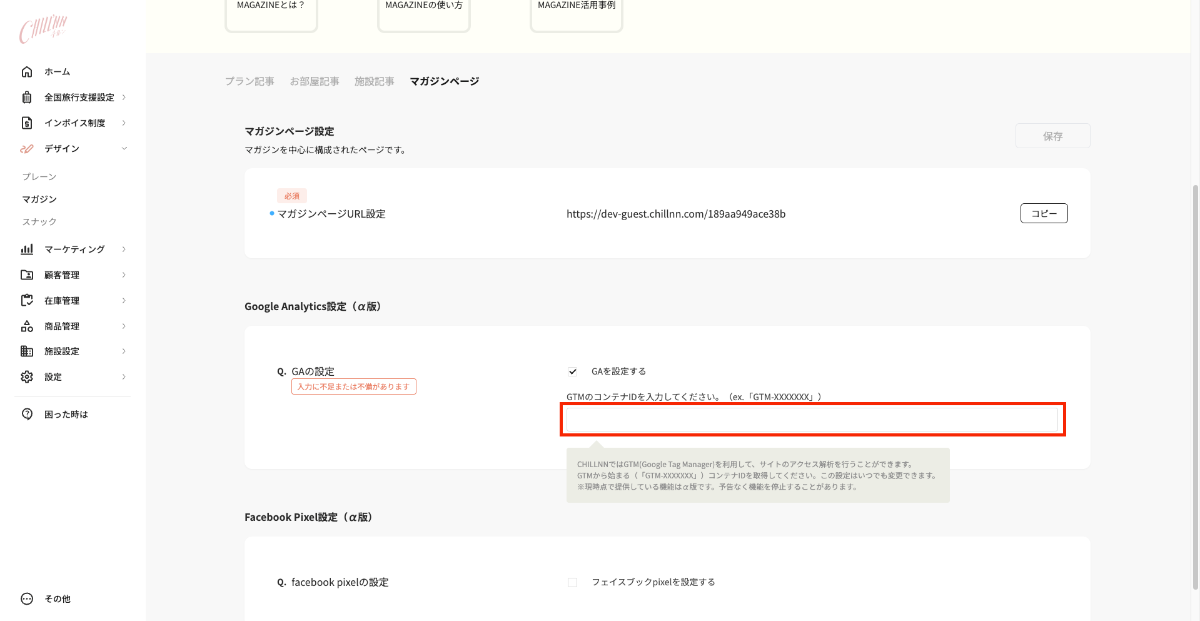The image size is (1200, 621).
Task: Switch to the プラン記事 tab
Action: pyautogui.click(x=249, y=81)
